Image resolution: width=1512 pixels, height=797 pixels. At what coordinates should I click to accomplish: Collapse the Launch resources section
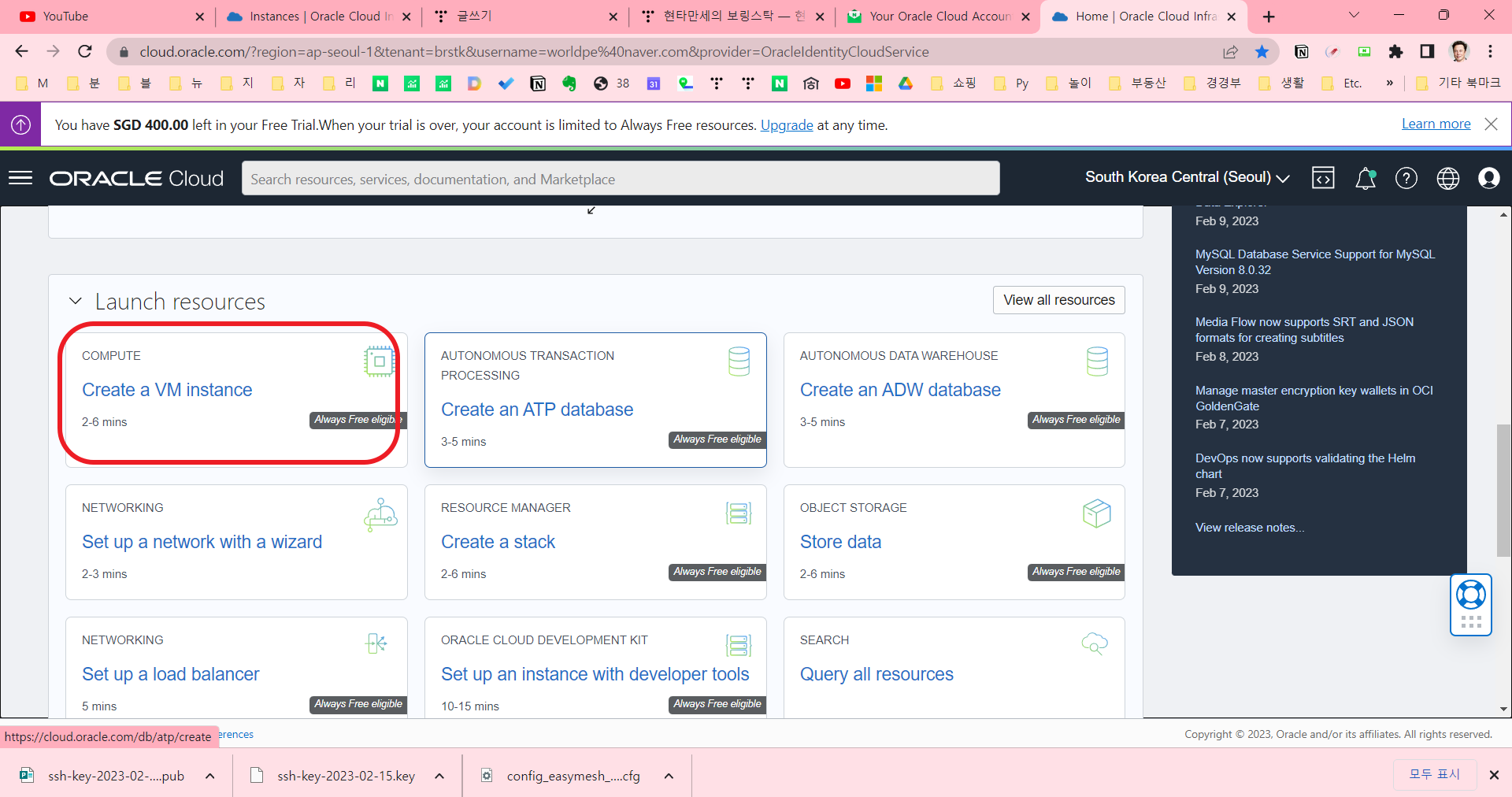coord(76,301)
